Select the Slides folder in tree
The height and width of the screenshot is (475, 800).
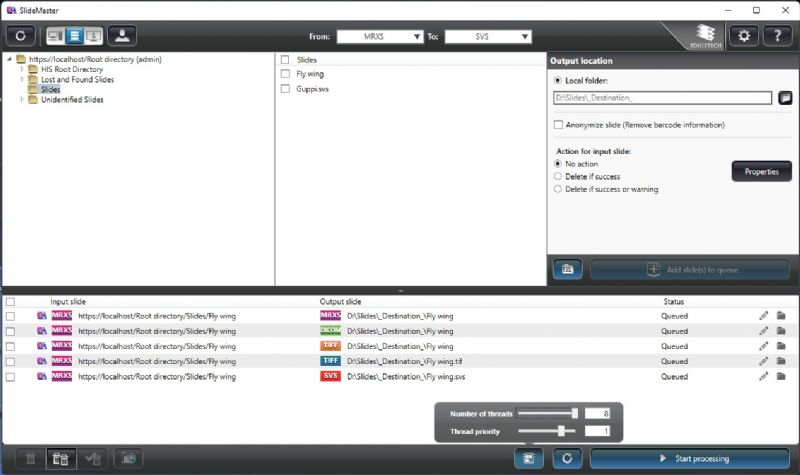point(51,90)
